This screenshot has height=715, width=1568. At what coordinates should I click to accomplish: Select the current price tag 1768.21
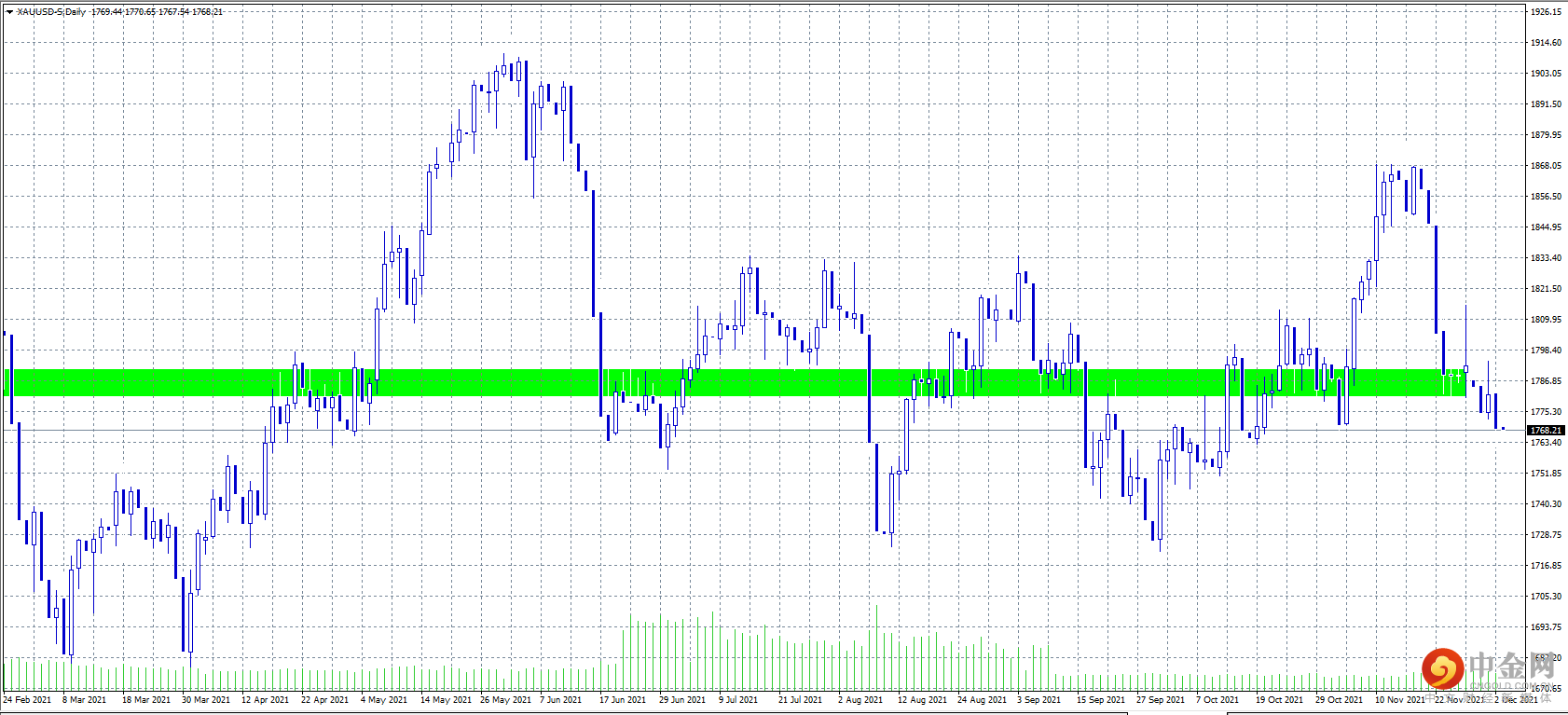1546,430
